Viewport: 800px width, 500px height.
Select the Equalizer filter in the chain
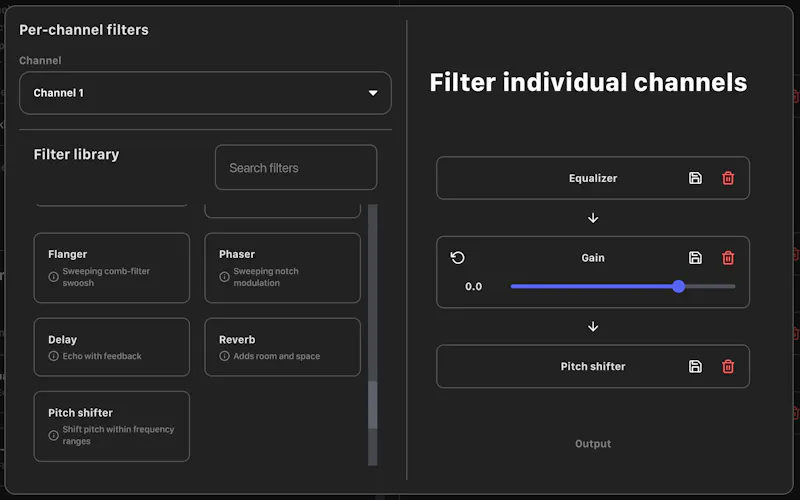(593, 178)
